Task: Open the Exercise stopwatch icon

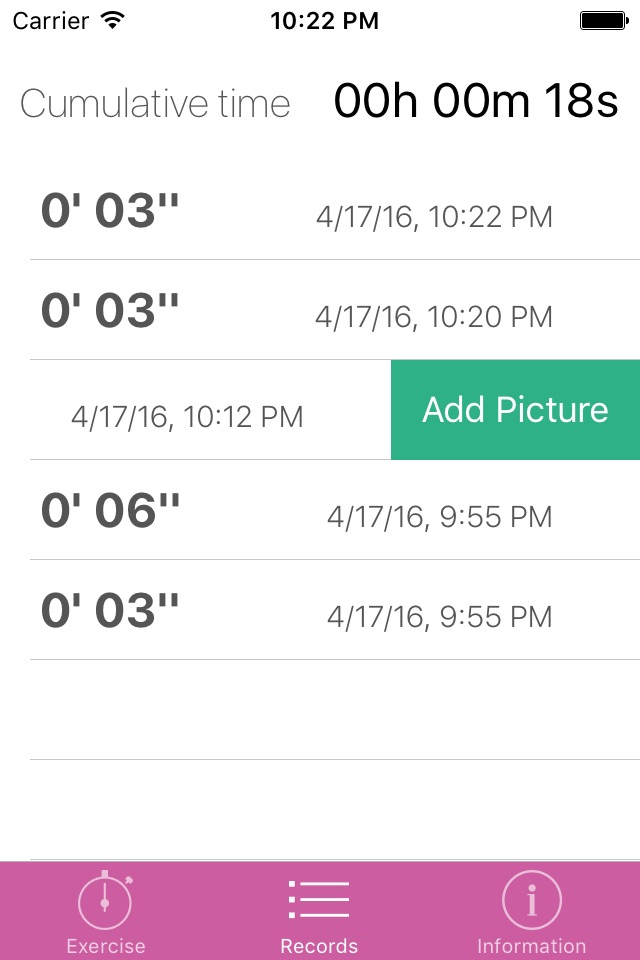Action: tap(106, 900)
